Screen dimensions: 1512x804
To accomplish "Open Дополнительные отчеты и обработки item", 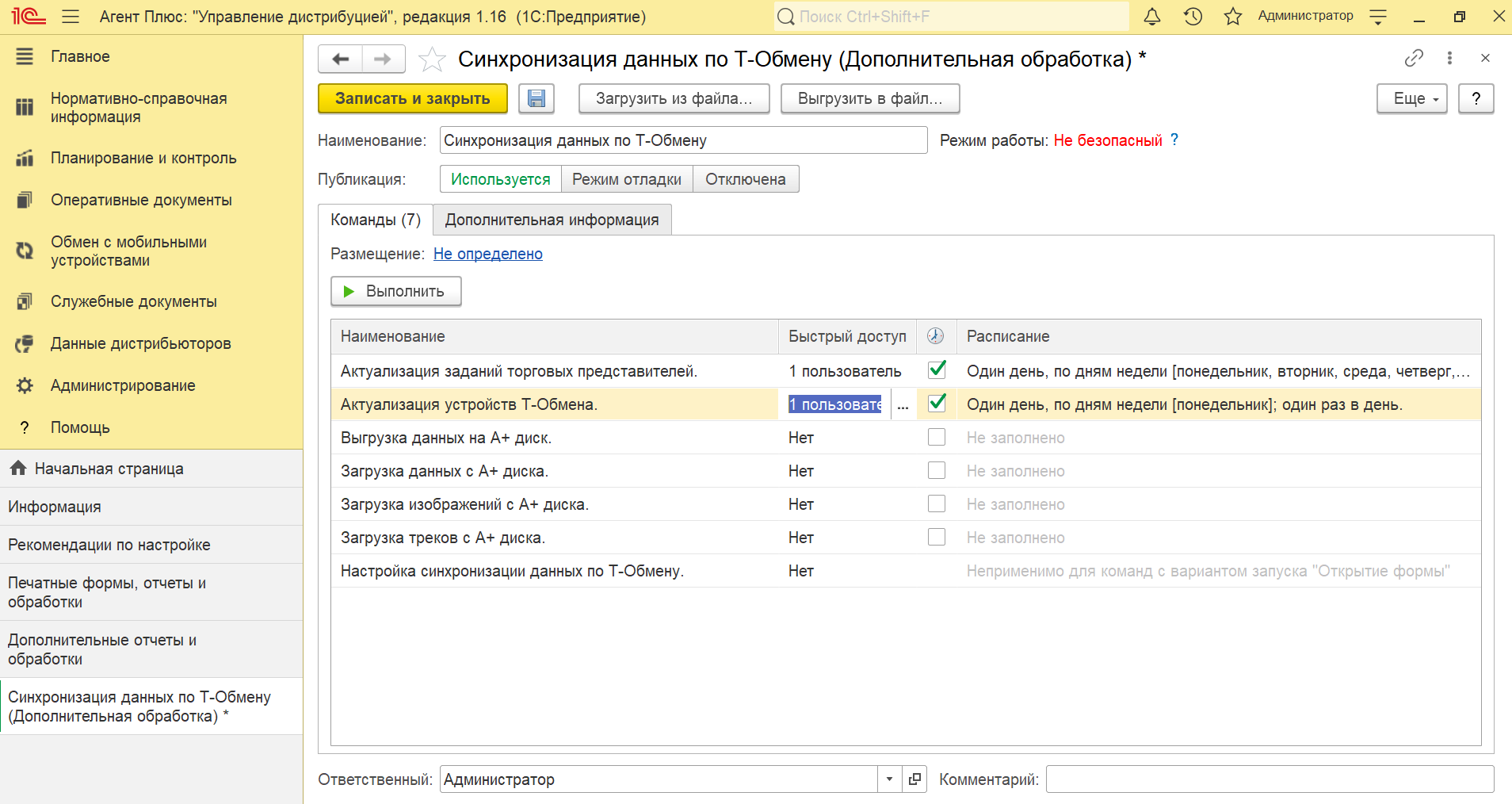I will pos(151,649).
